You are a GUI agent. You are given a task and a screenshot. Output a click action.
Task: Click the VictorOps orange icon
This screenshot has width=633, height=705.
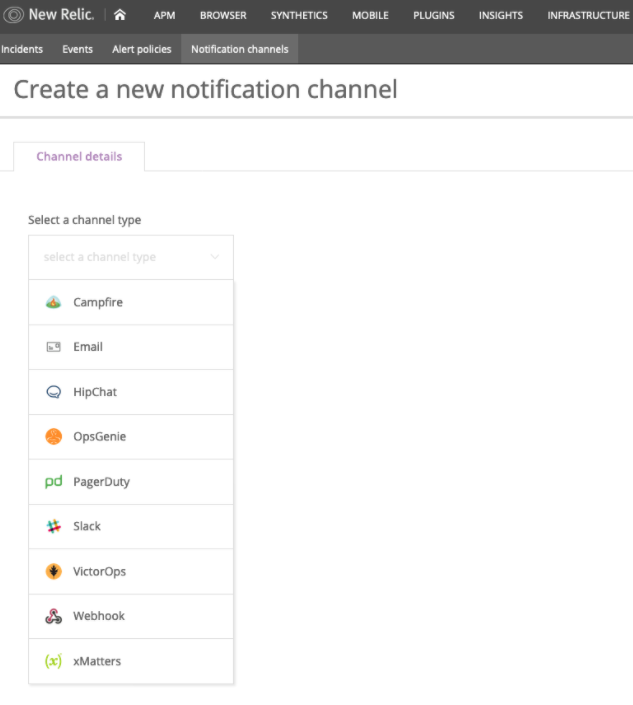[x=54, y=572]
